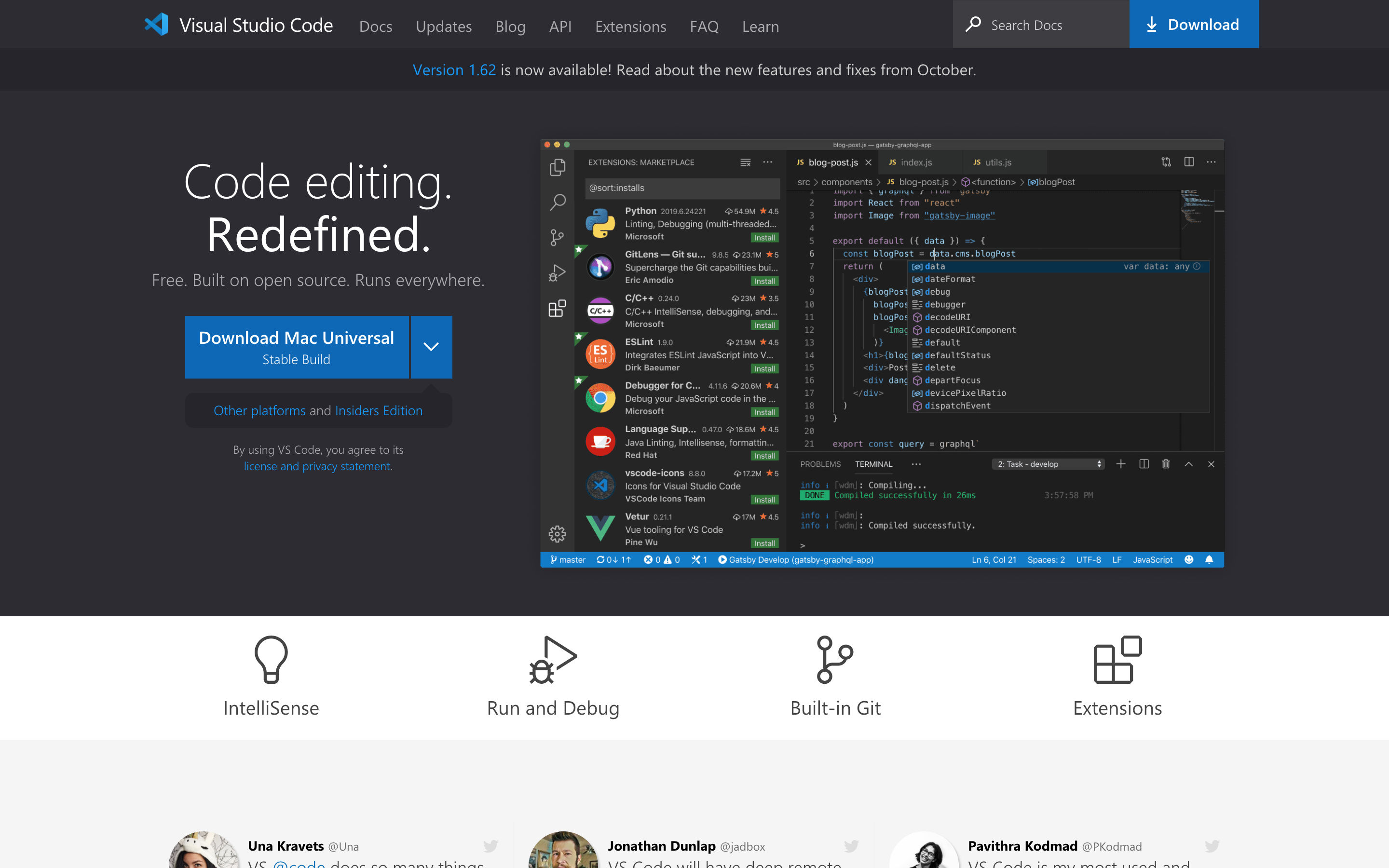The image size is (1389, 868).
Task: Click the split terminal icon
Action: (x=1144, y=464)
